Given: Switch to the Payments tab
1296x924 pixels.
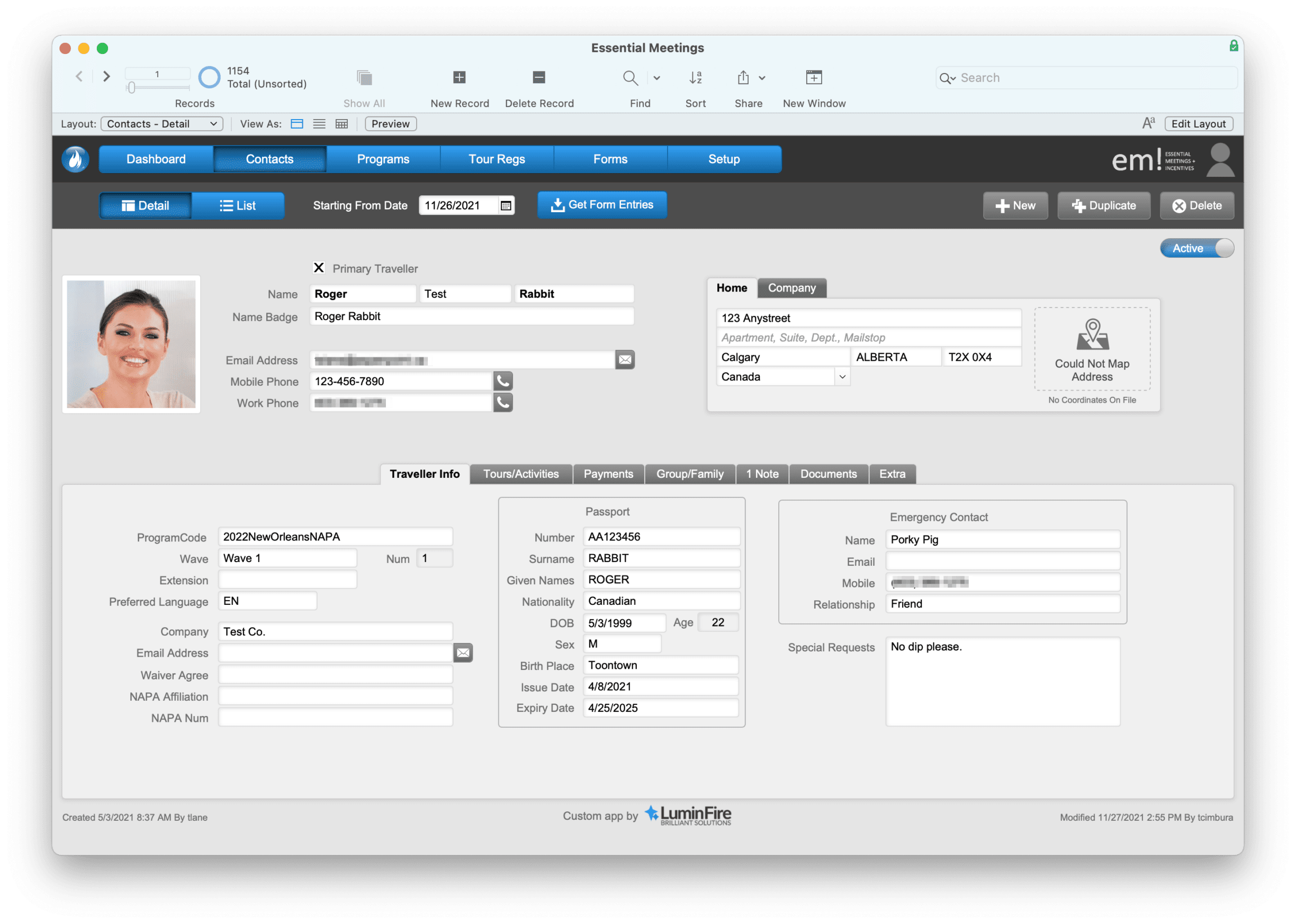Looking at the screenshot, I should click(608, 474).
